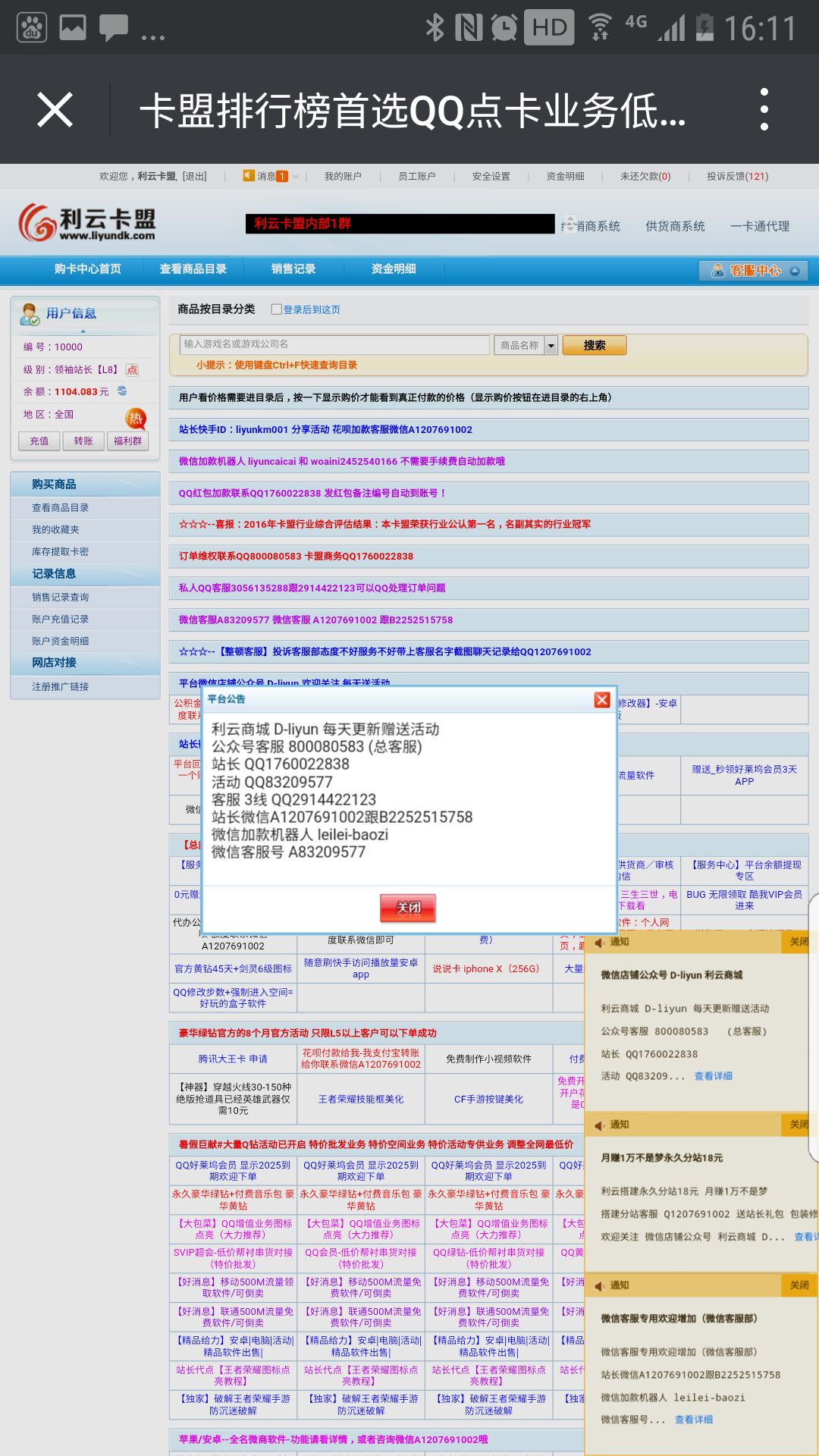Viewport: 819px width, 1456px height.
Task: Open the image notification icon
Action: (73, 27)
